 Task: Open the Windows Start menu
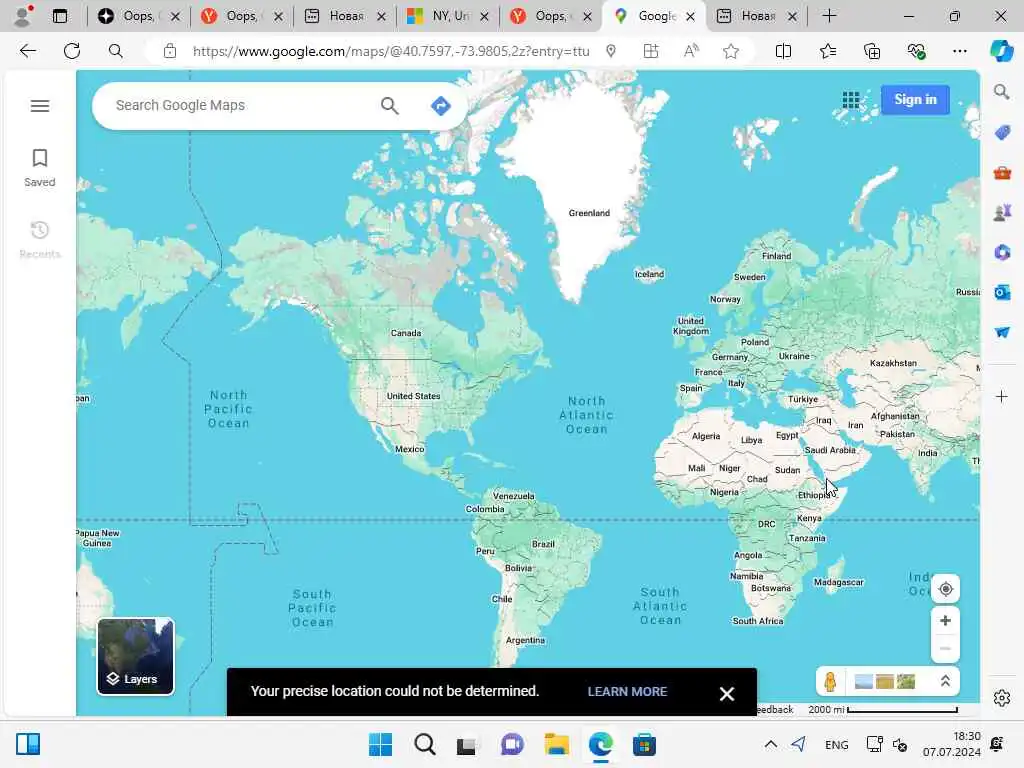[380, 744]
